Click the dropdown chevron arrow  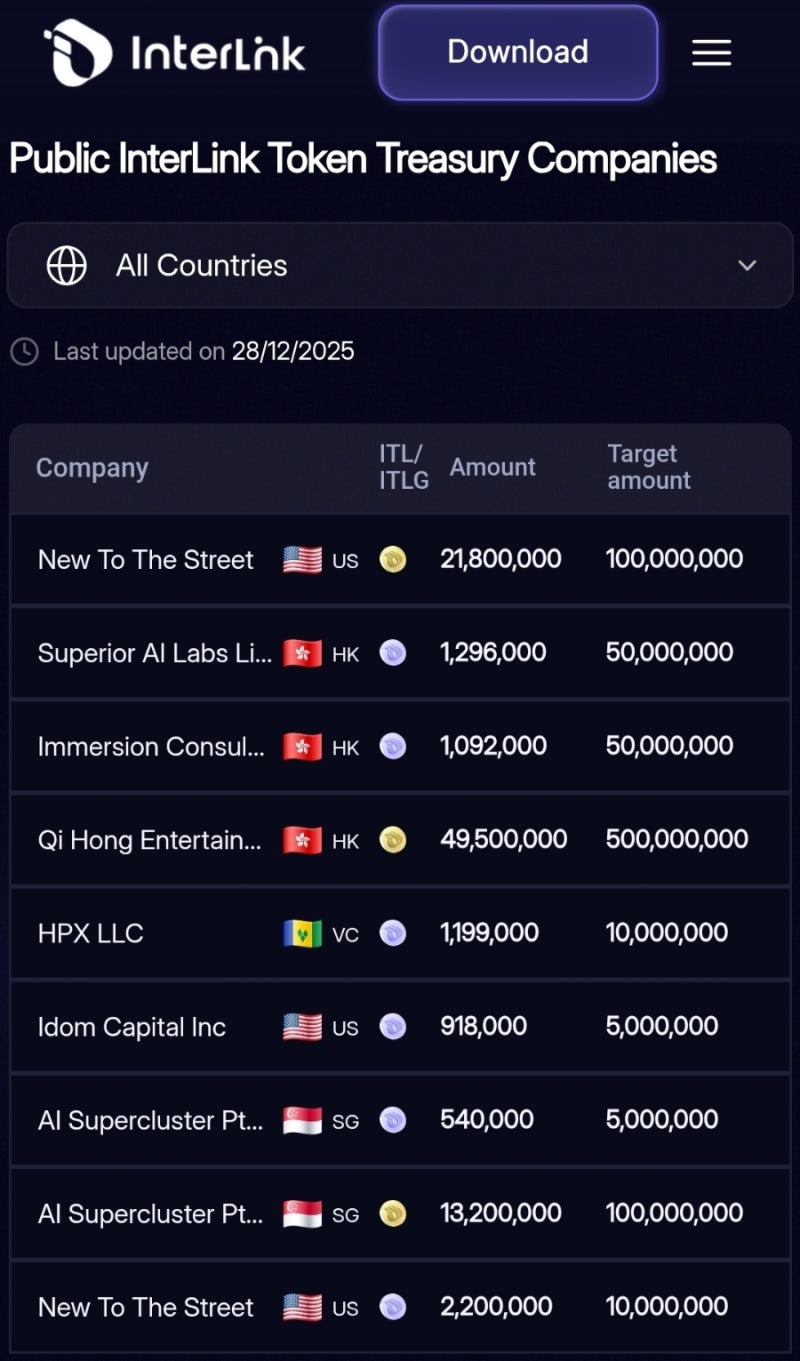click(747, 265)
